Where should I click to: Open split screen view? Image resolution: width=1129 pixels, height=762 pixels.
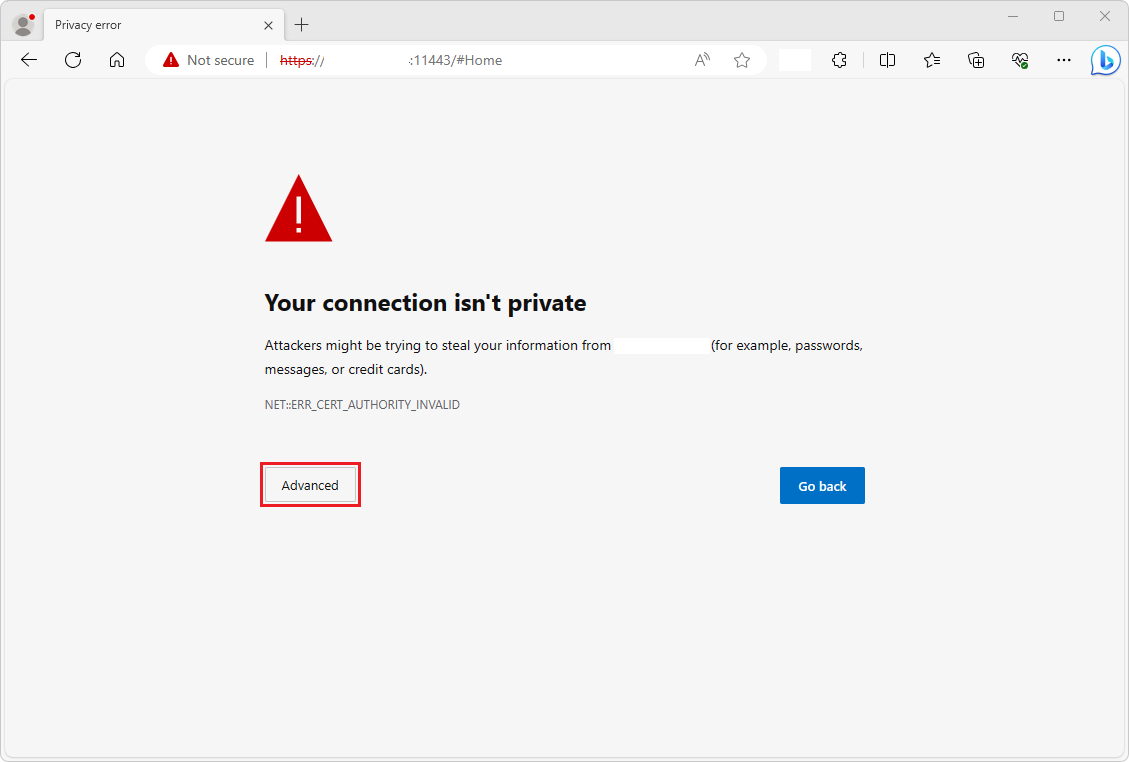tap(887, 60)
